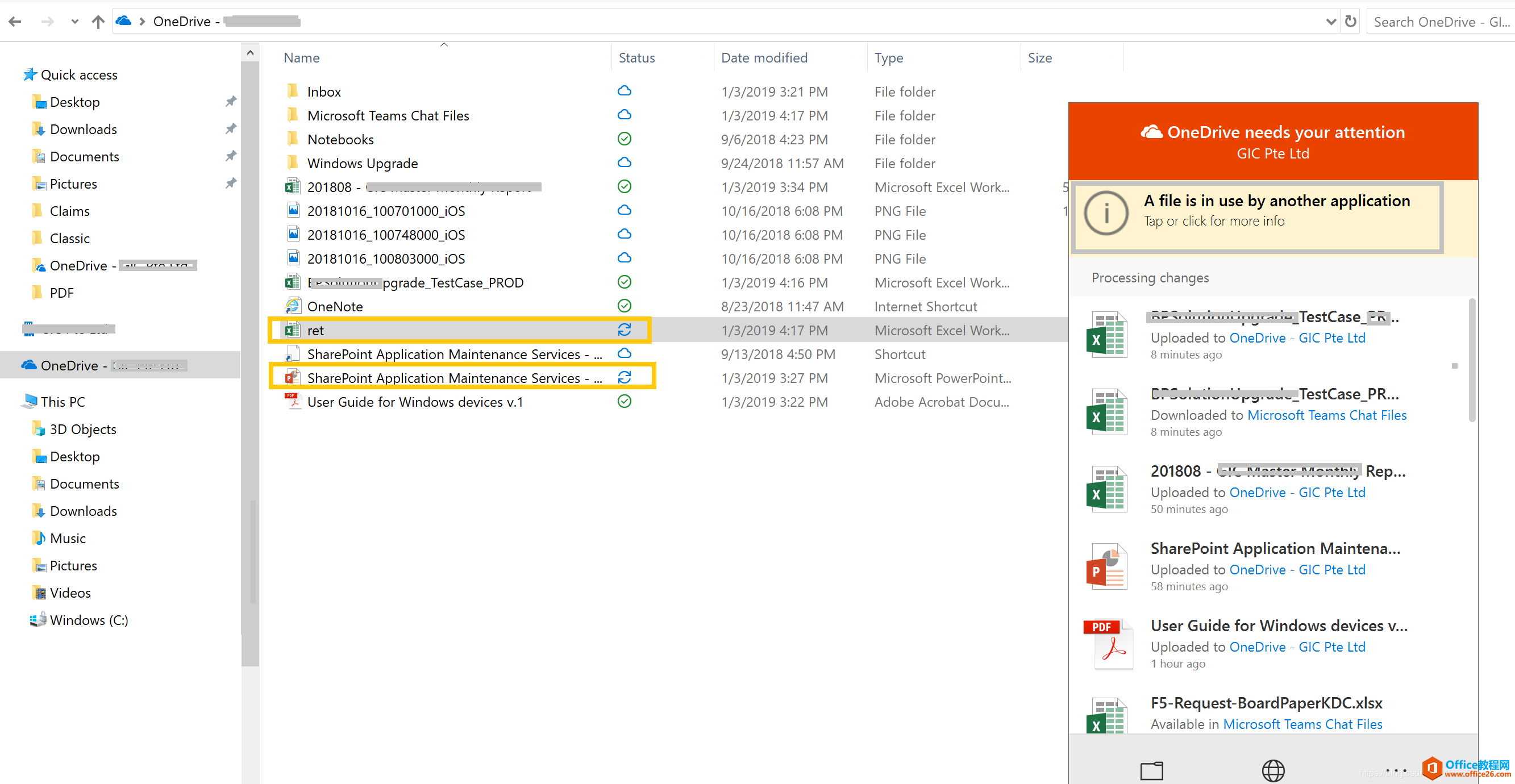1515x784 pixels.
Task: Open the recent locations dropdown chevron
Action: click(x=74, y=21)
